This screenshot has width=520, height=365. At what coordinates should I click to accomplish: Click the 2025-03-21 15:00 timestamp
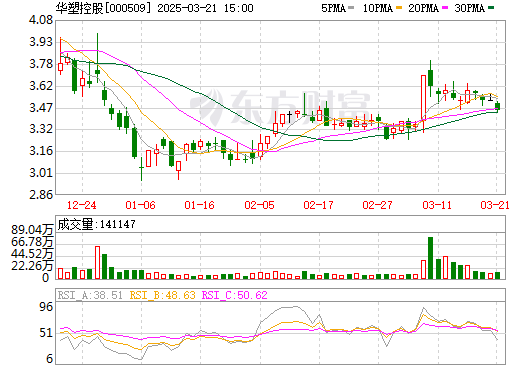click(205, 8)
